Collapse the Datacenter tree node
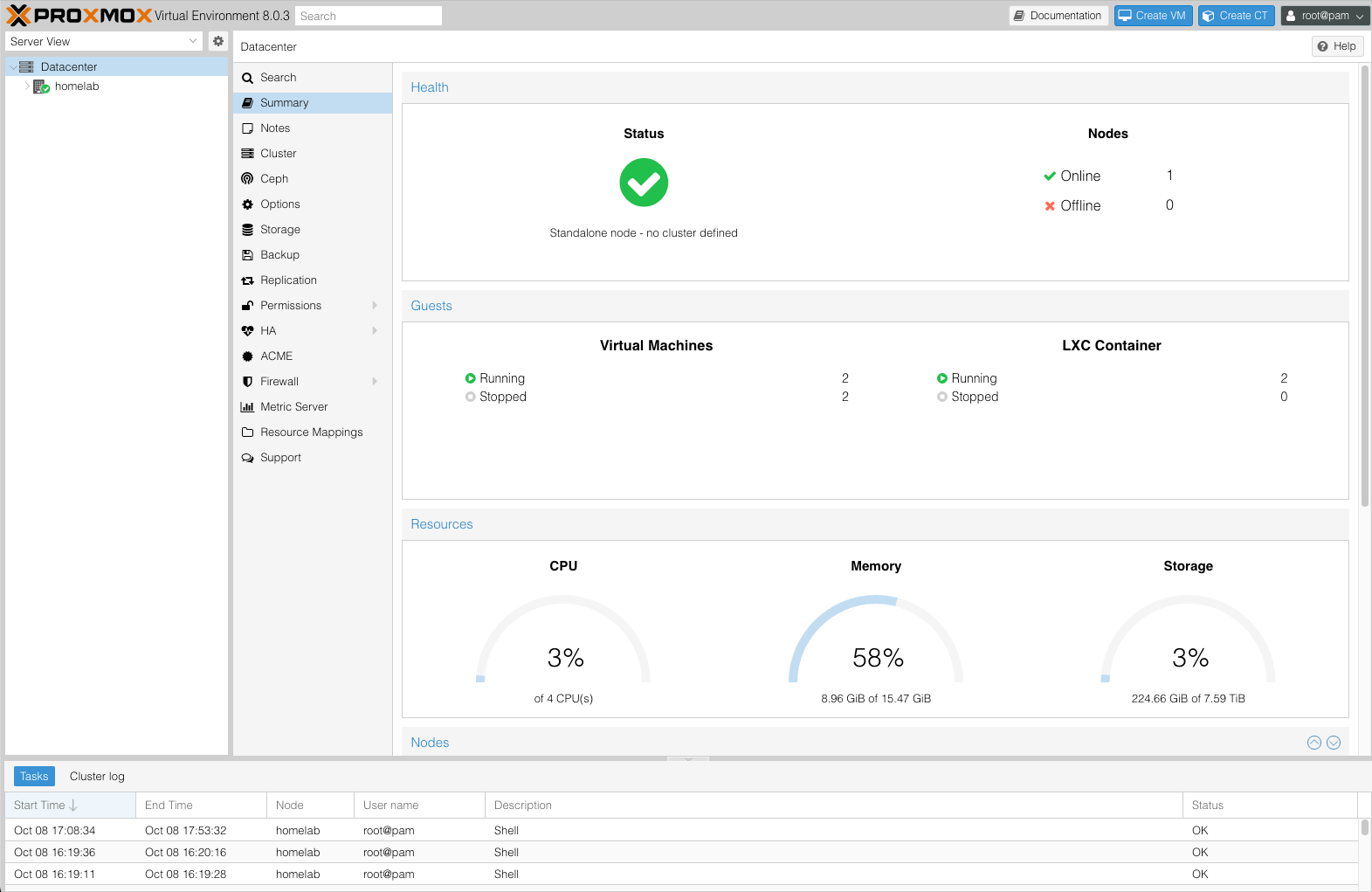 tap(12, 67)
